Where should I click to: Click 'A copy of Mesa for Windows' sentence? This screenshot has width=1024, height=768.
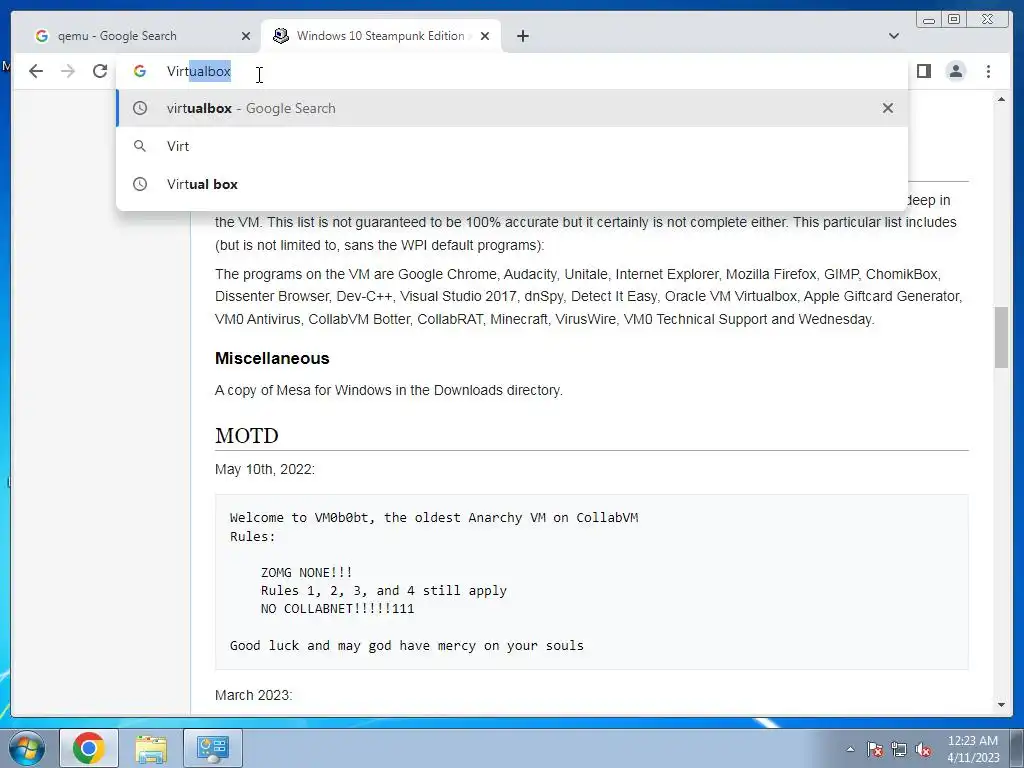pos(389,391)
